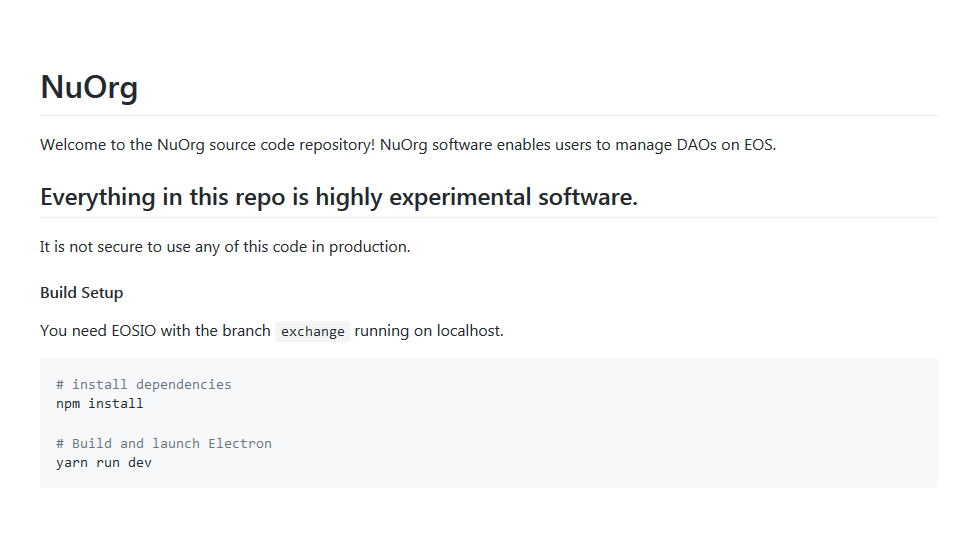Viewport: 978px width, 551px height.
Task: Click the npm install command line
Action: [x=100, y=404]
